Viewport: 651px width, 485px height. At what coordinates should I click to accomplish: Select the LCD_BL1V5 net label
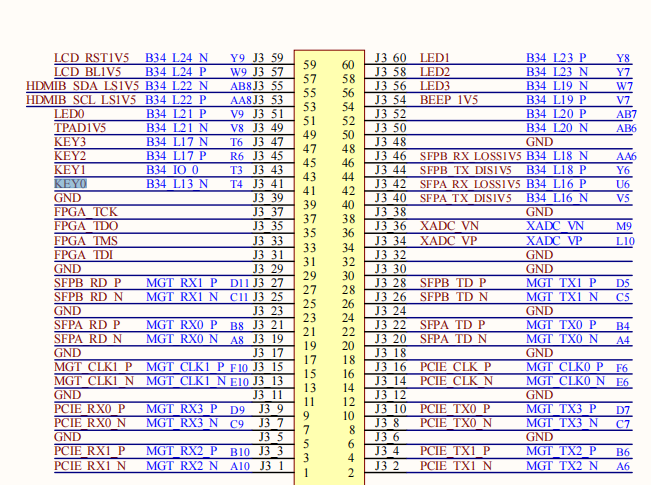click(88, 72)
